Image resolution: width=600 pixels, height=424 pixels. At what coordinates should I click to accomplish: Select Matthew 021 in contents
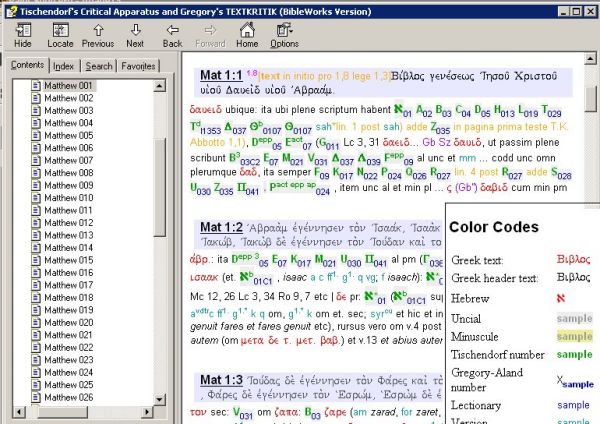[x=68, y=335]
